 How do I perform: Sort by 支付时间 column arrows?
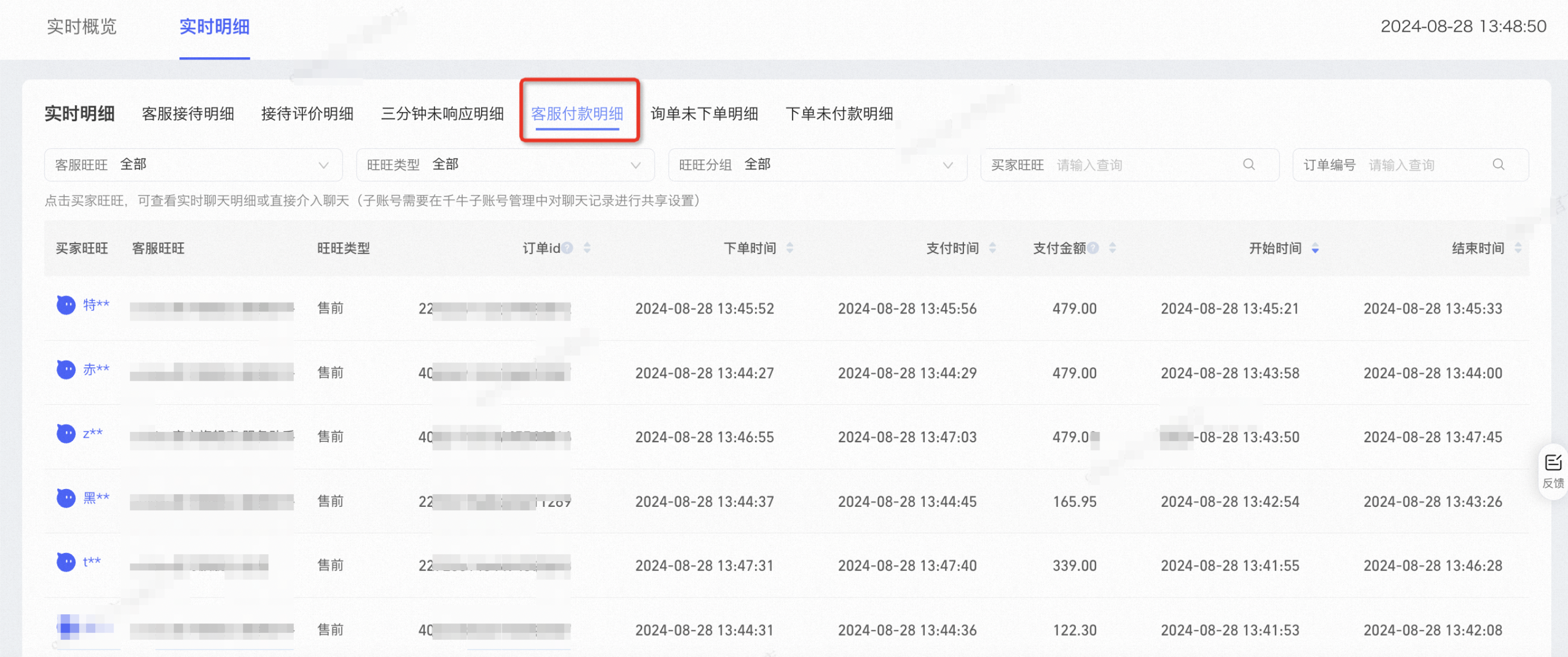[x=993, y=248]
